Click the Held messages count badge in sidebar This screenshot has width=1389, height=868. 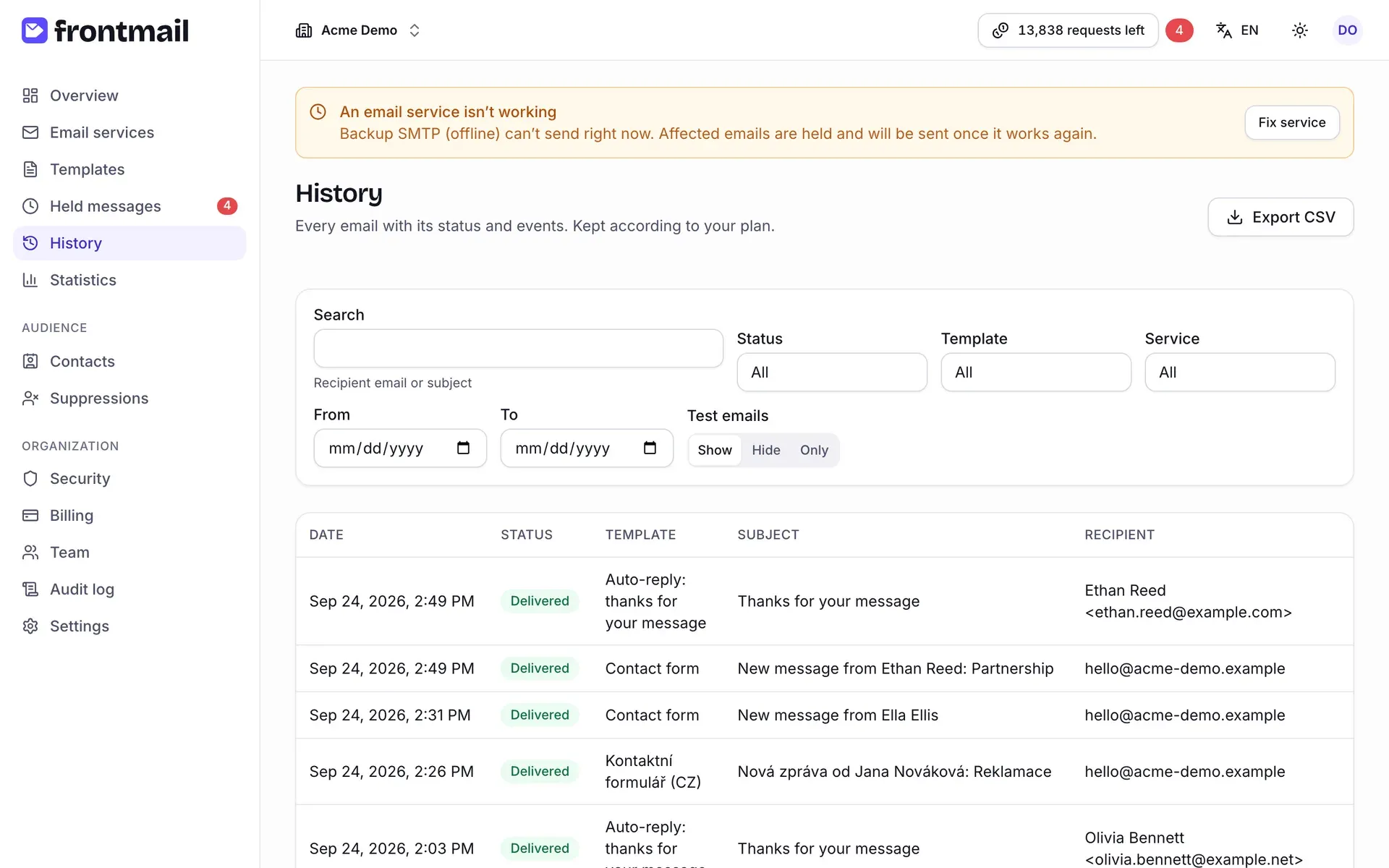click(x=227, y=206)
